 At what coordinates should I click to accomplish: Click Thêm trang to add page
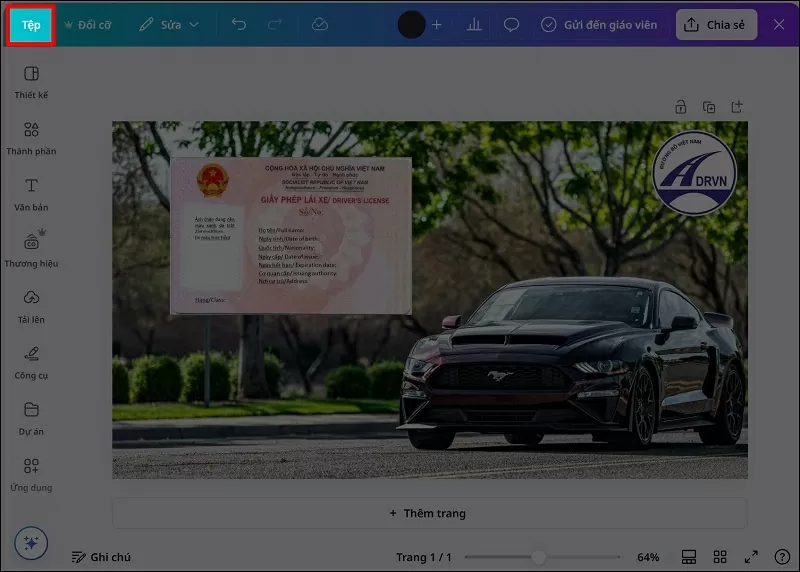[429, 513]
